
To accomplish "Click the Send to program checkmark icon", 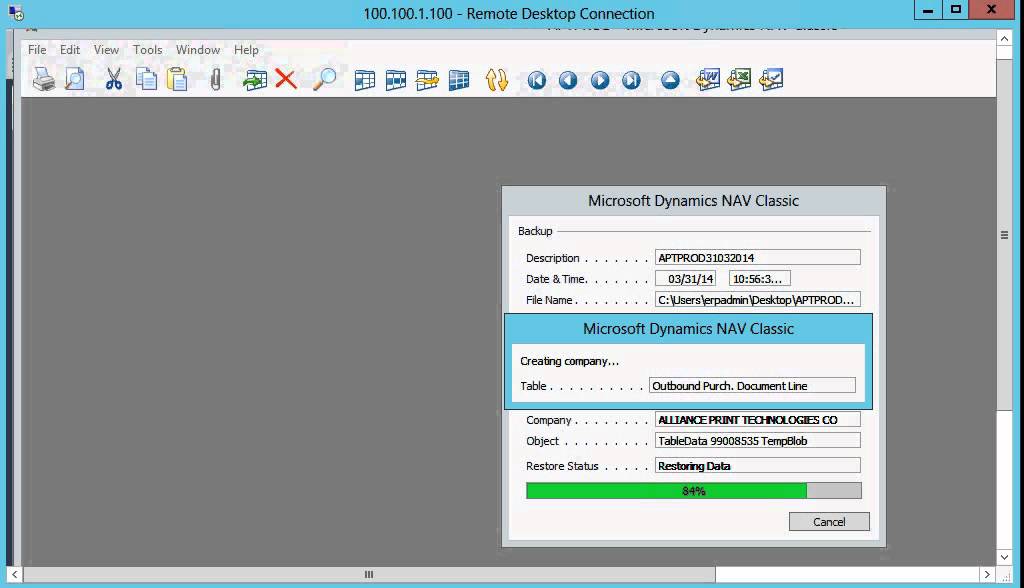I will pyautogui.click(x=771, y=80).
